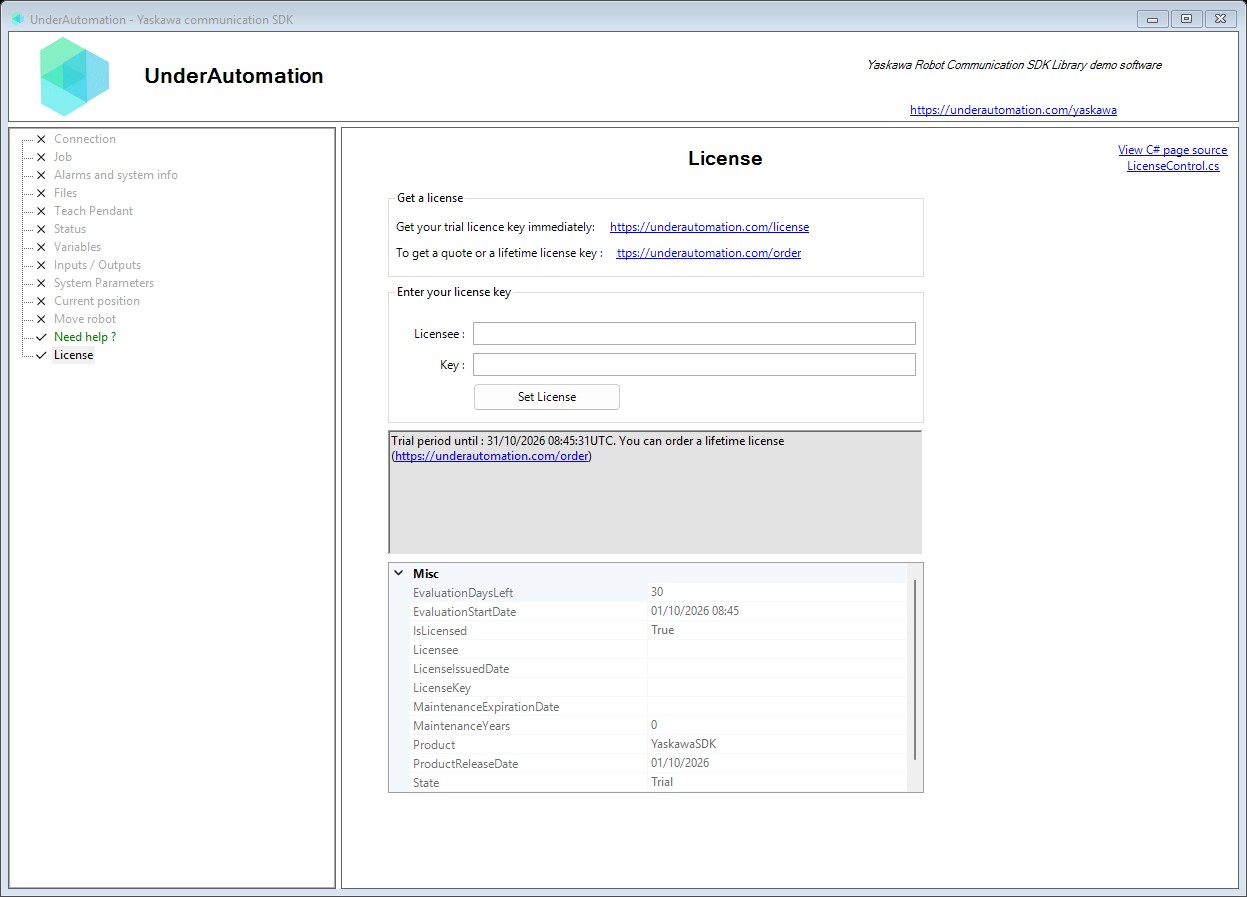Open the Job page in the tree
The height and width of the screenshot is (897, 1247).
point(63,157)
